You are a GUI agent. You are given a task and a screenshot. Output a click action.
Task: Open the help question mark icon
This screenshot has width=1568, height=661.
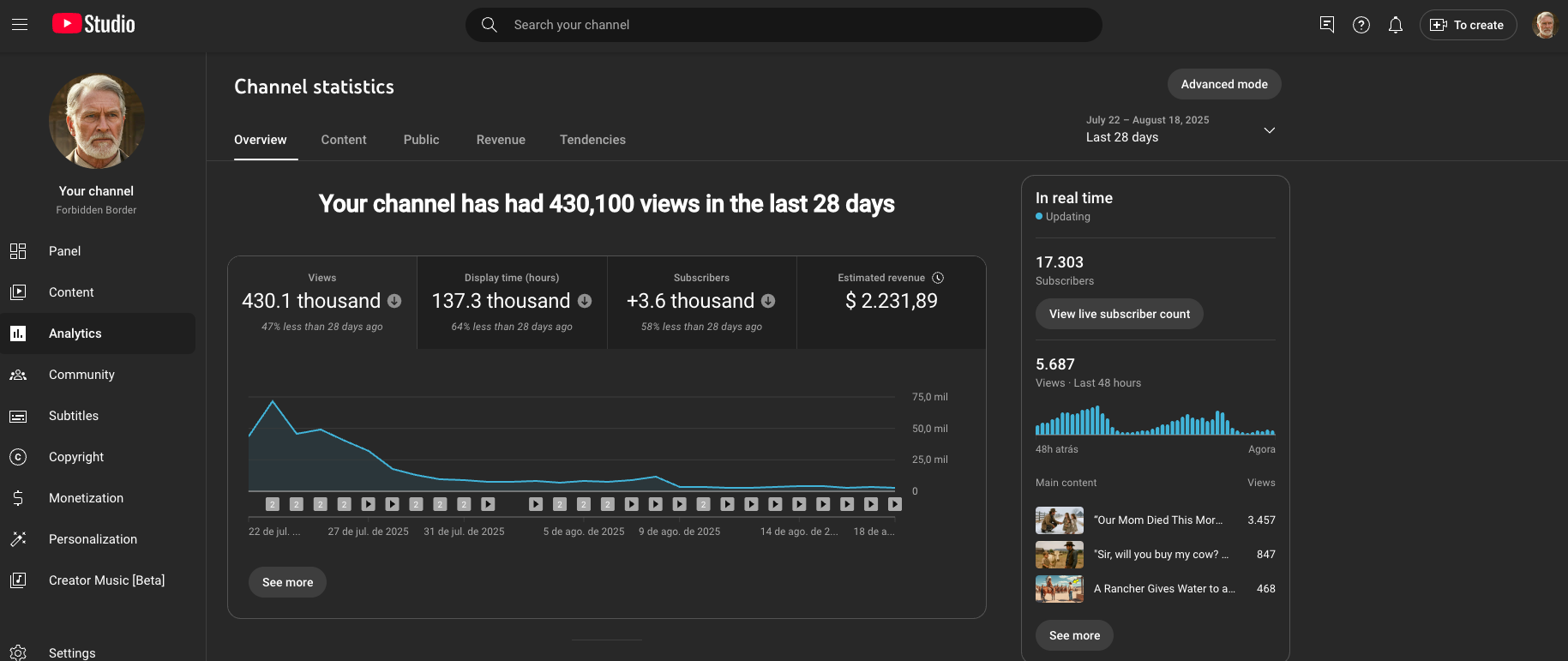1361,25
